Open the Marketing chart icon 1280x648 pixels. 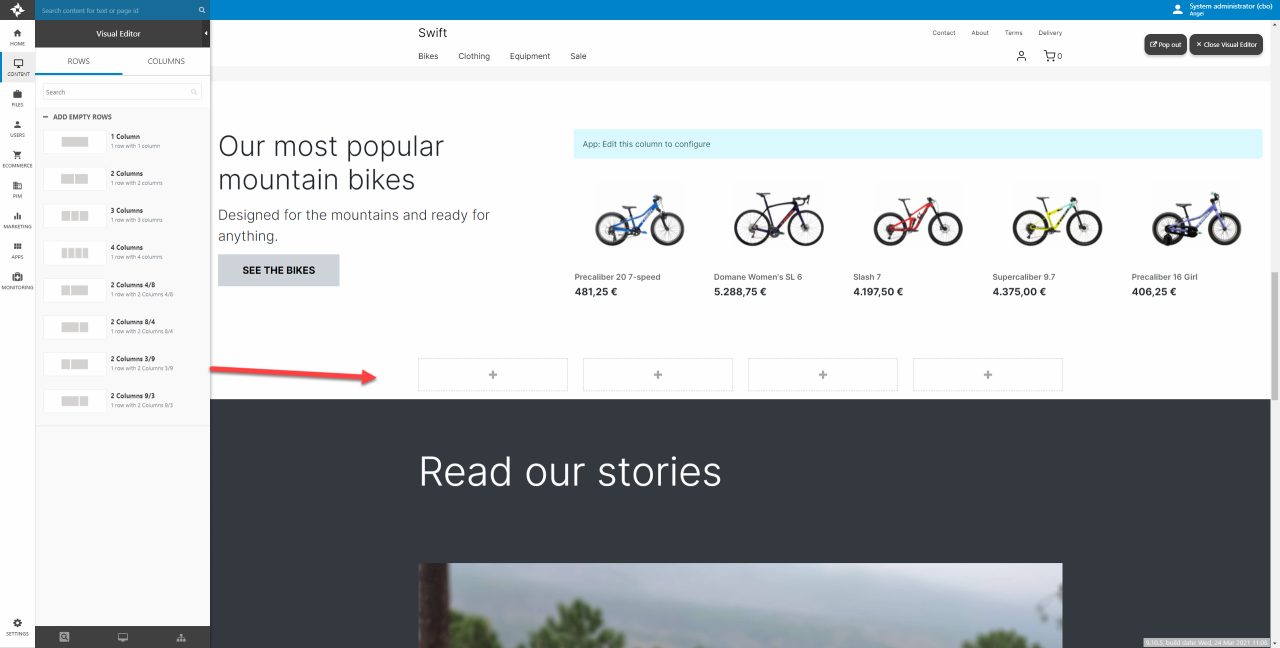[x=17, y=219]
